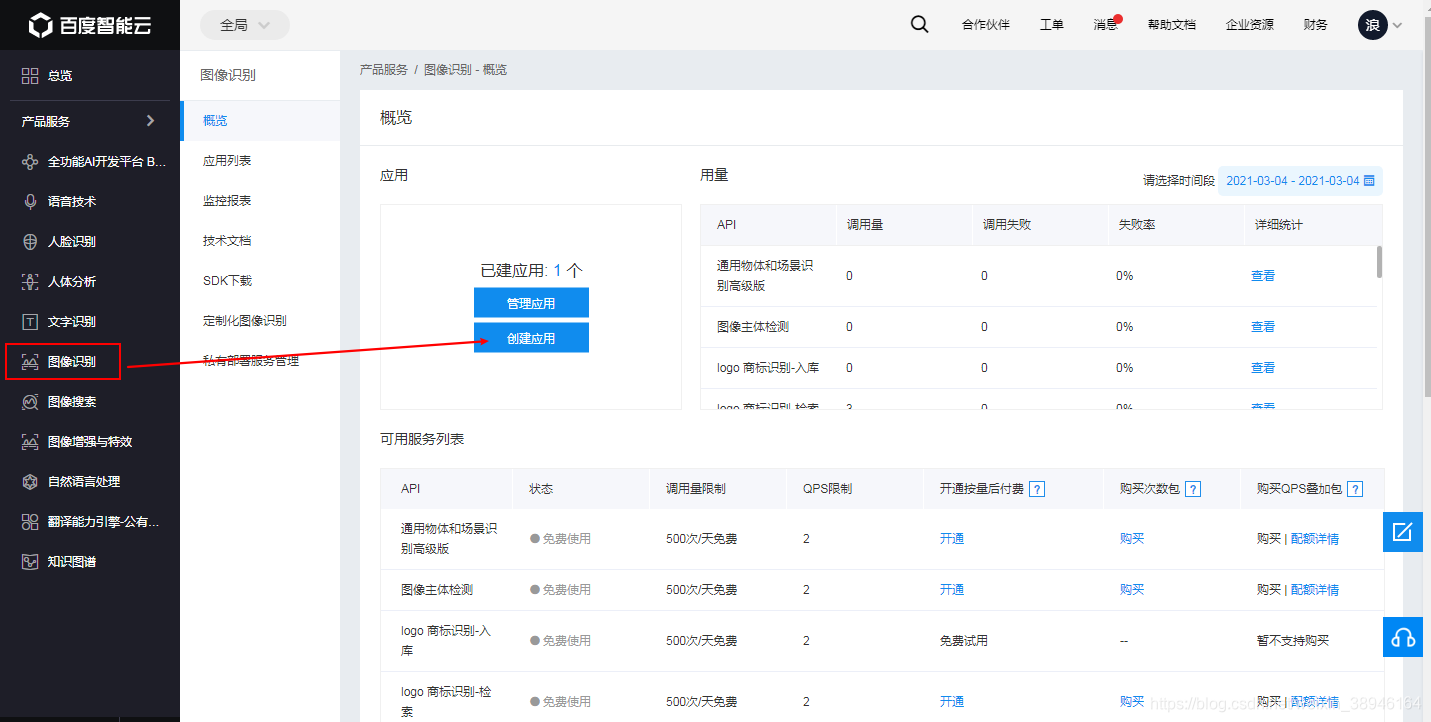Click the 人体分析 body icon

pos(31,281)
